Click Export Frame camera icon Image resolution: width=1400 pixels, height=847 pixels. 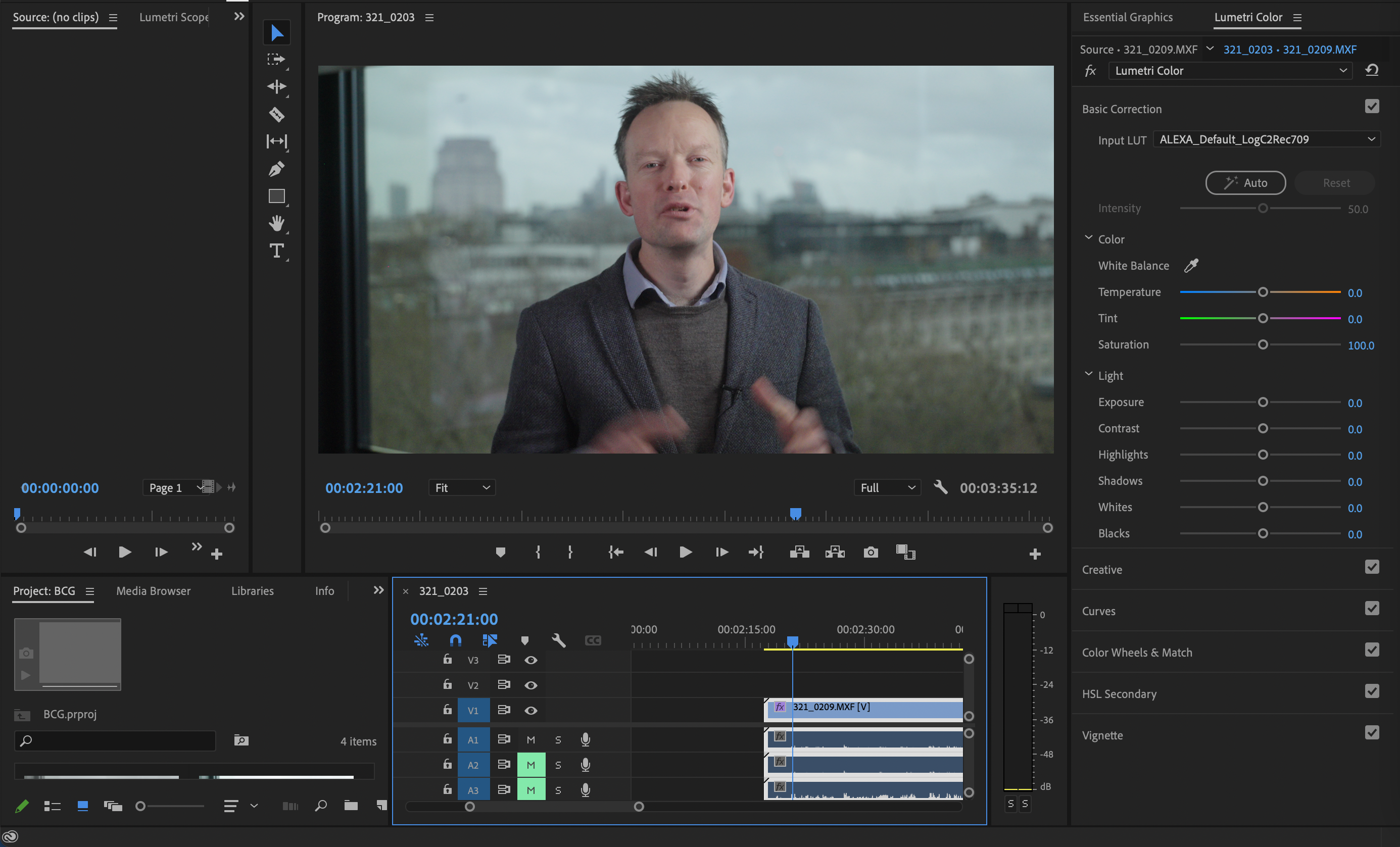871,552
